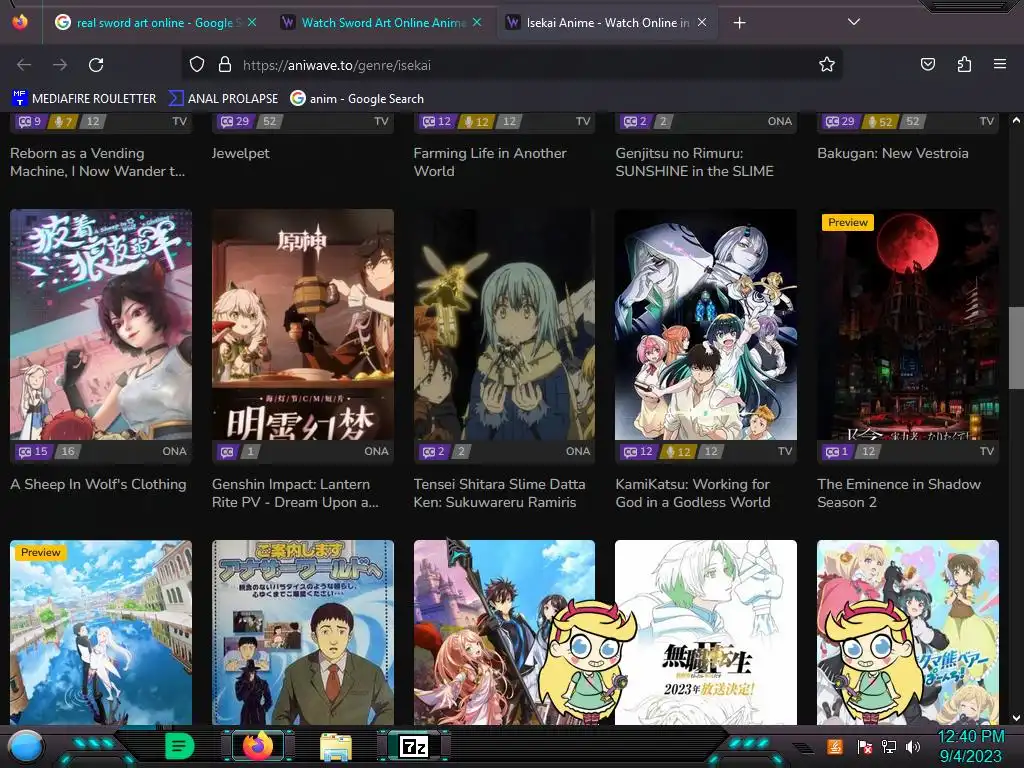Screen dimensions: 1024x768
Task: Click A Sheep In Wolf's Clothing title
Action: point(98,485)
